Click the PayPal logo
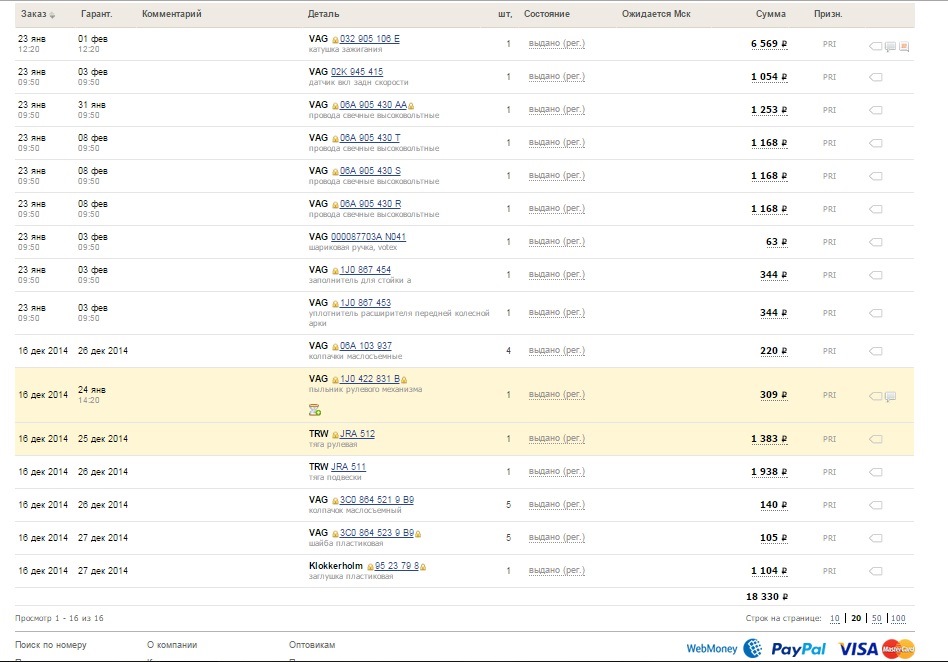Screen dimensions: 948x662 [x=798, y=649]
